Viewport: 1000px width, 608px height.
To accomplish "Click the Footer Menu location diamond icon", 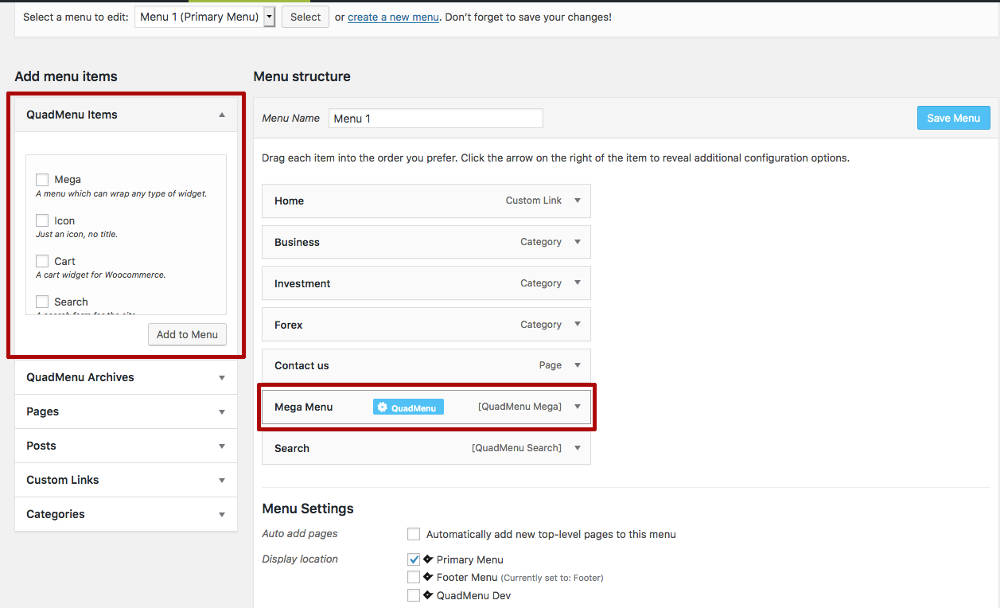I will (x=428, y=577).
